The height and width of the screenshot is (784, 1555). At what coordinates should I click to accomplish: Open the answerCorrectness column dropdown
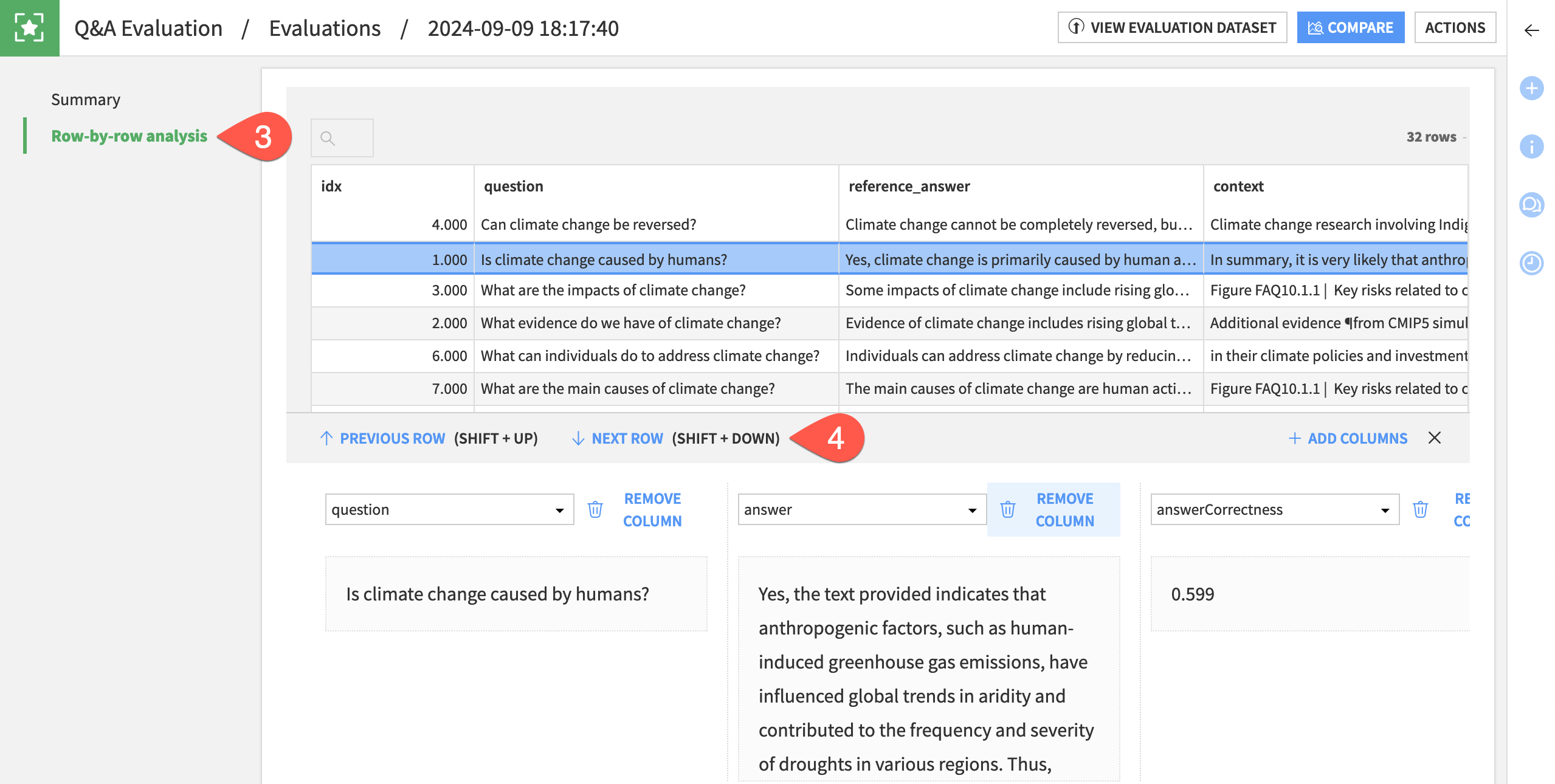1275,509
